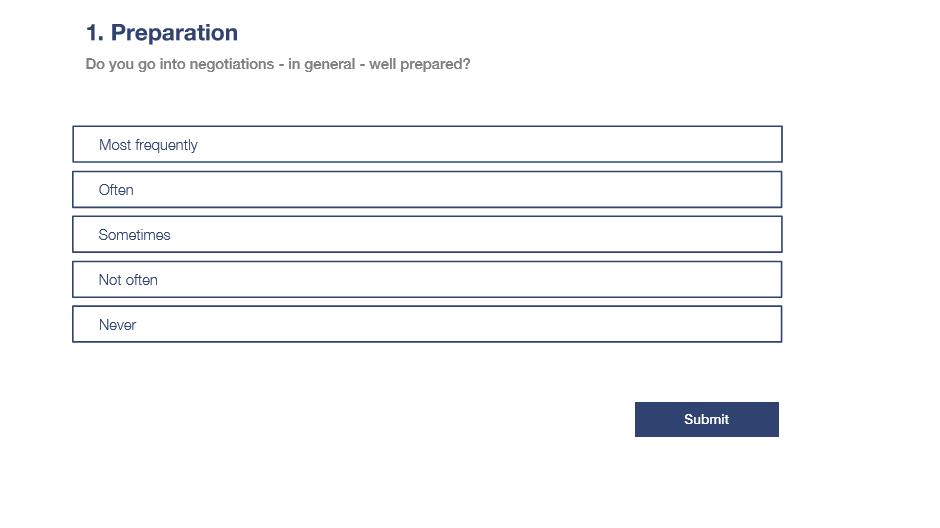Choose 'Often' as the answer

(x=427, y=189)
